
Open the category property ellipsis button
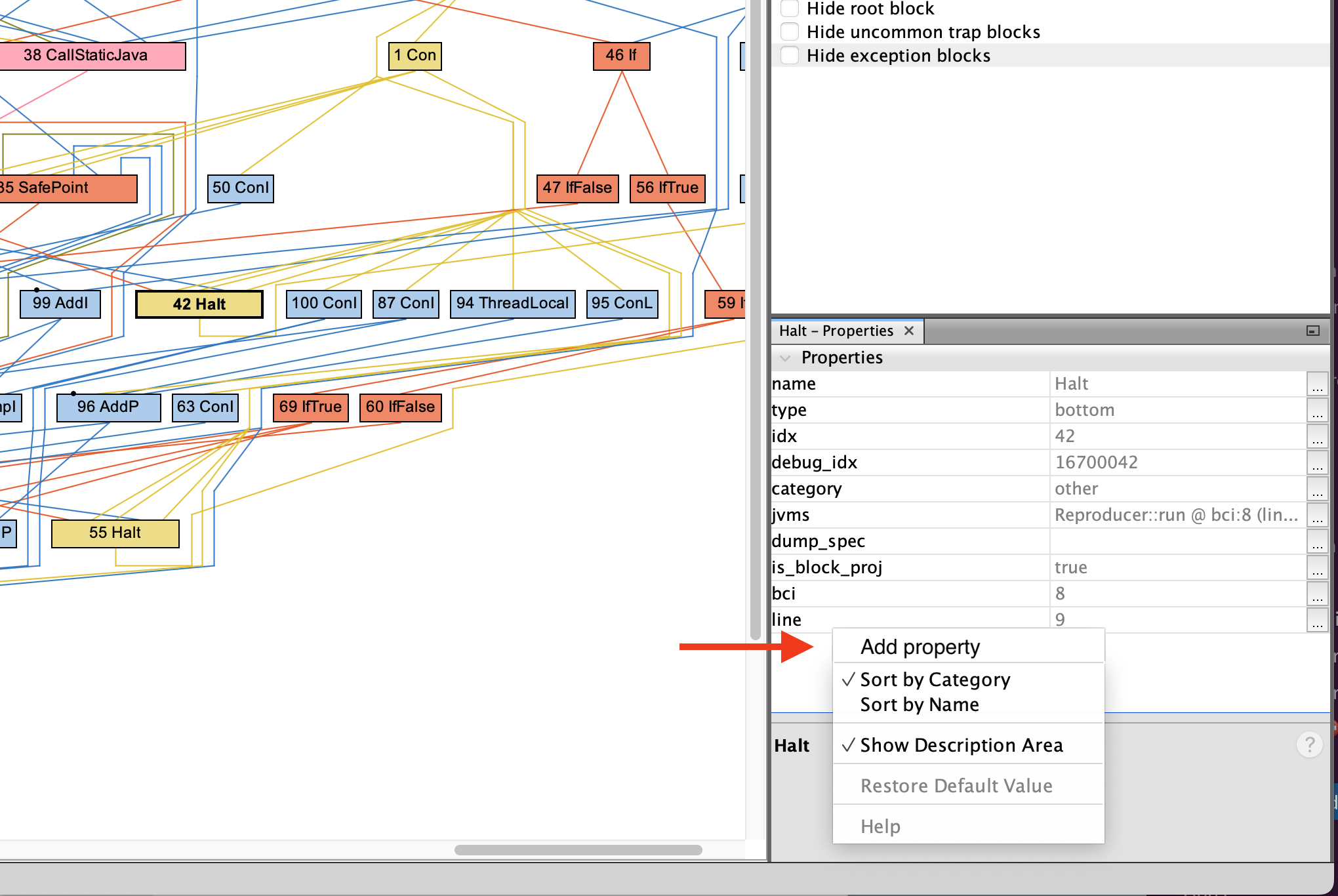click(1317, 489)
